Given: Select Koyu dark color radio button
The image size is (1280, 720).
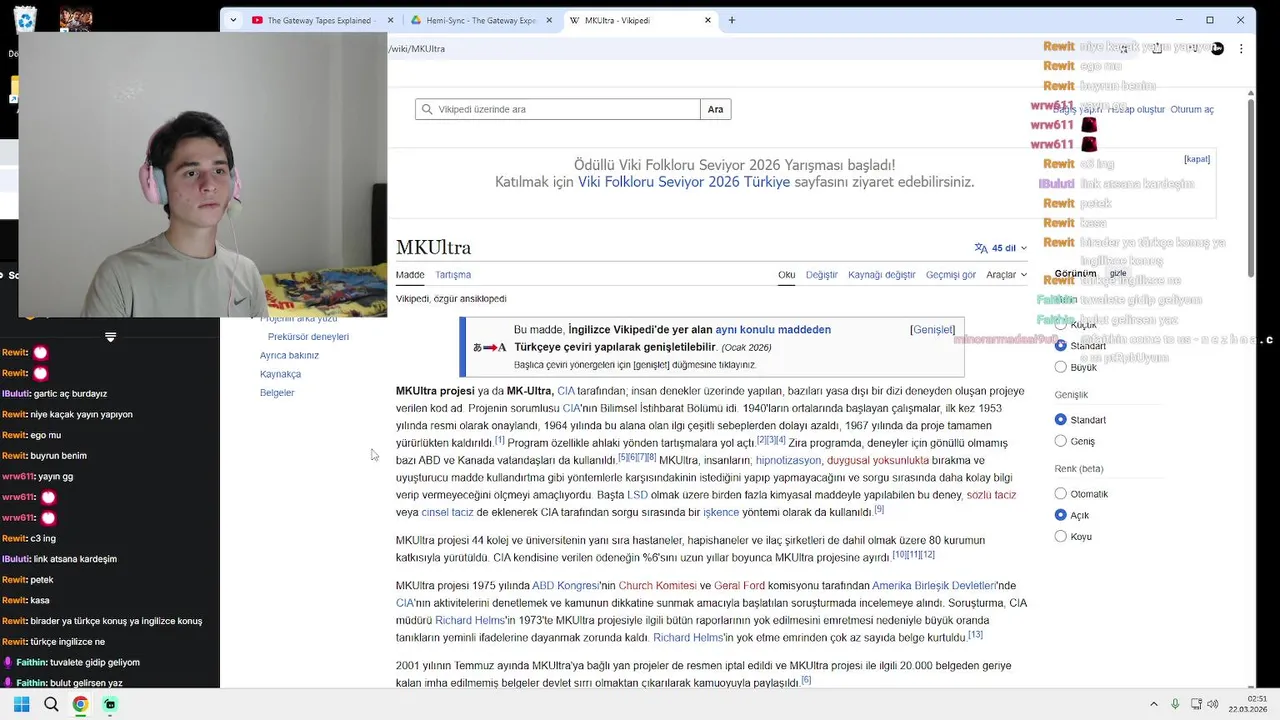Looking at the screenshot, I should pos(1061,536).
